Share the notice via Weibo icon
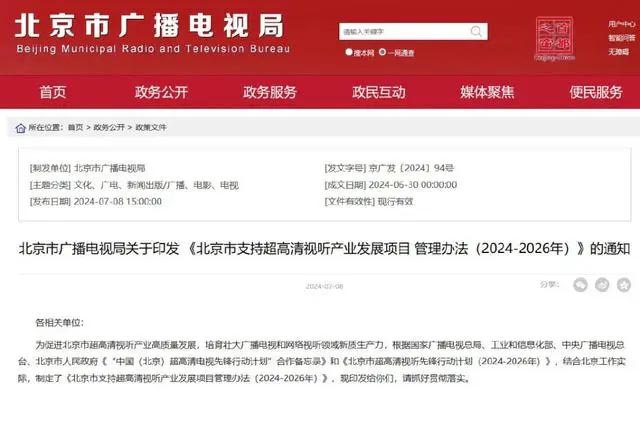 point(602,285)
